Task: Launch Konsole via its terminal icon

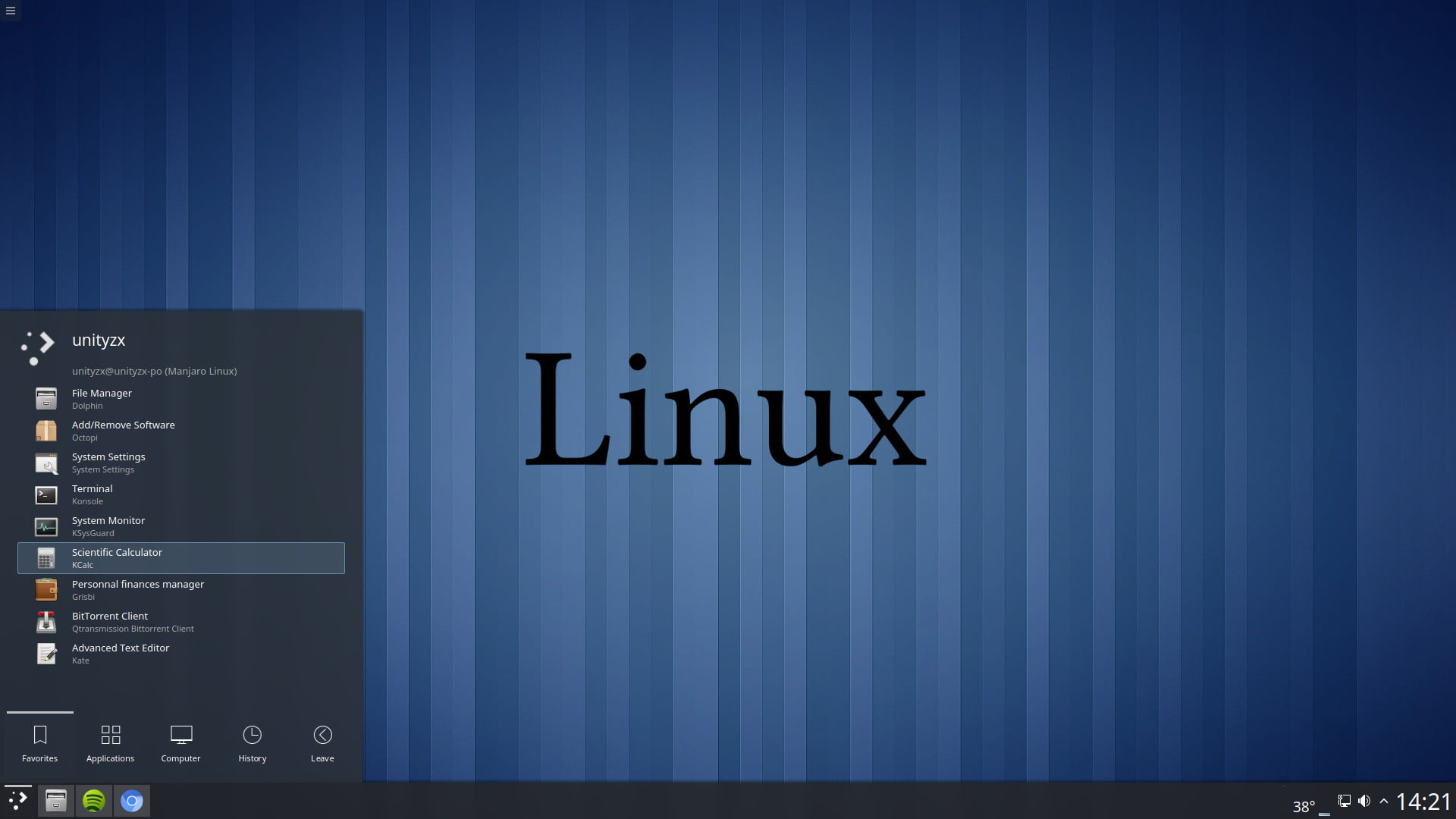Action: coord(46,494)
